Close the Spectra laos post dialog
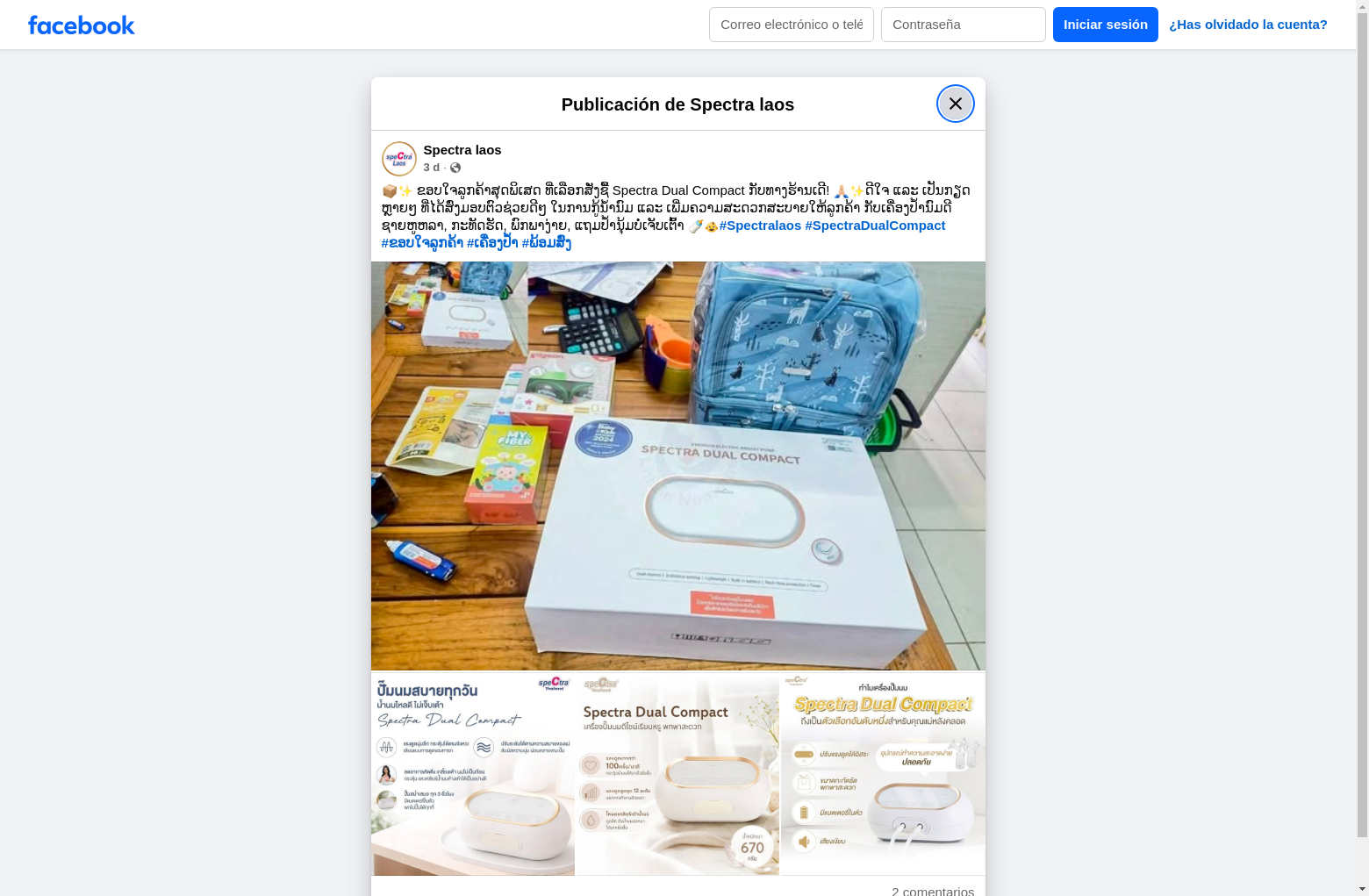 (956, 104)
